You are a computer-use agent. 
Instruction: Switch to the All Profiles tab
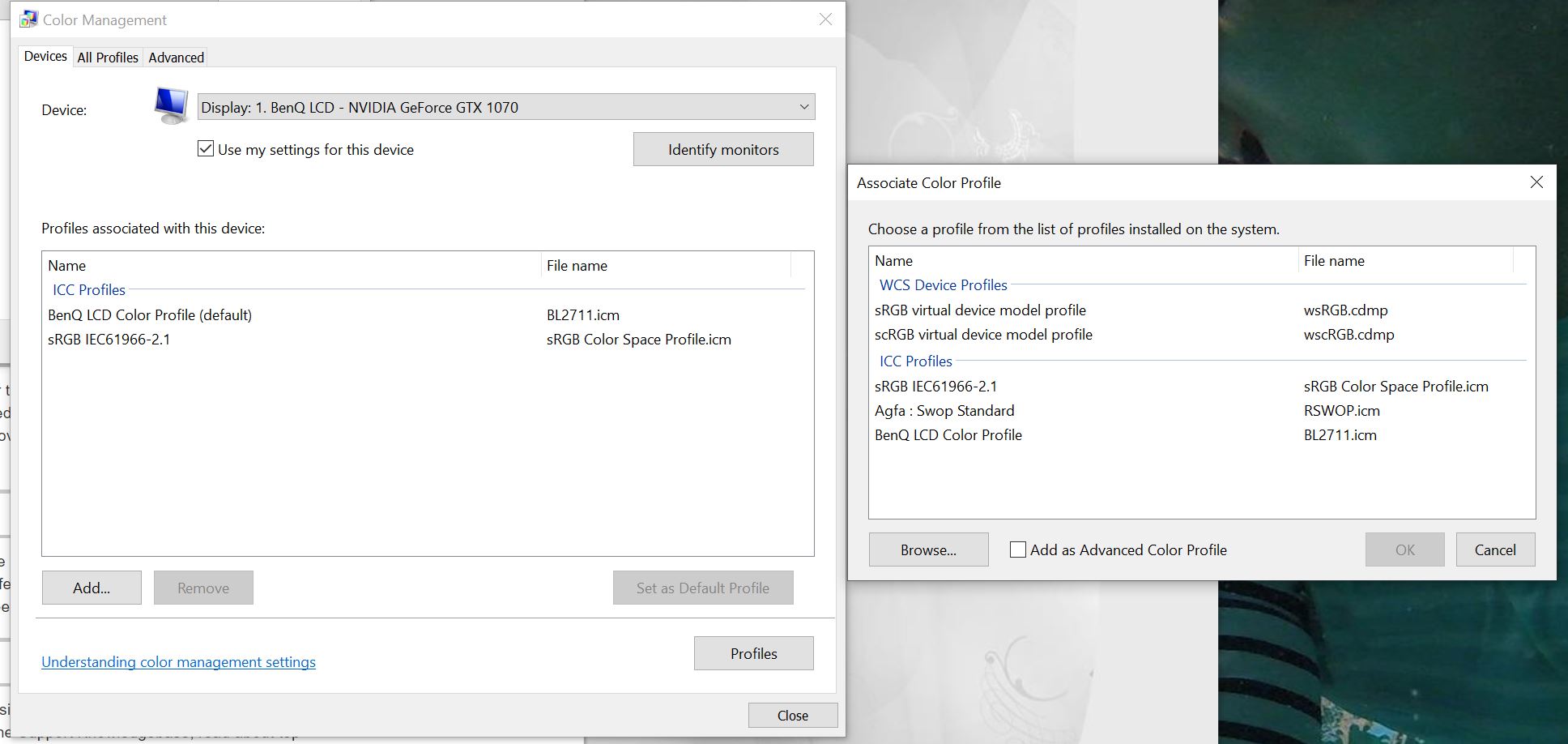[x=108, y=58]
